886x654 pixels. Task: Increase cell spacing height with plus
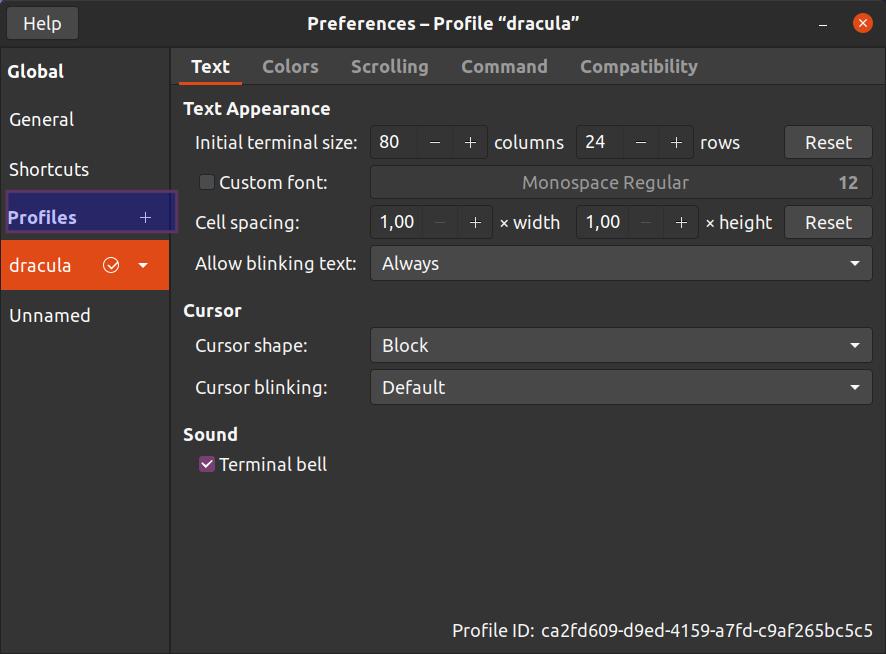pos(681,223)
